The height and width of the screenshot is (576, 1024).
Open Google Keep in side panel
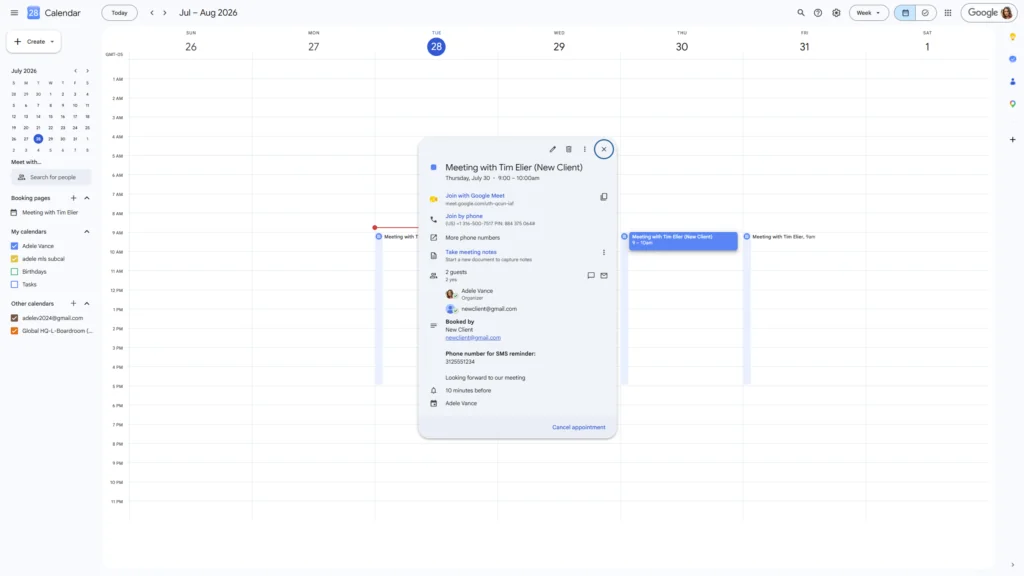point(1012,37)
